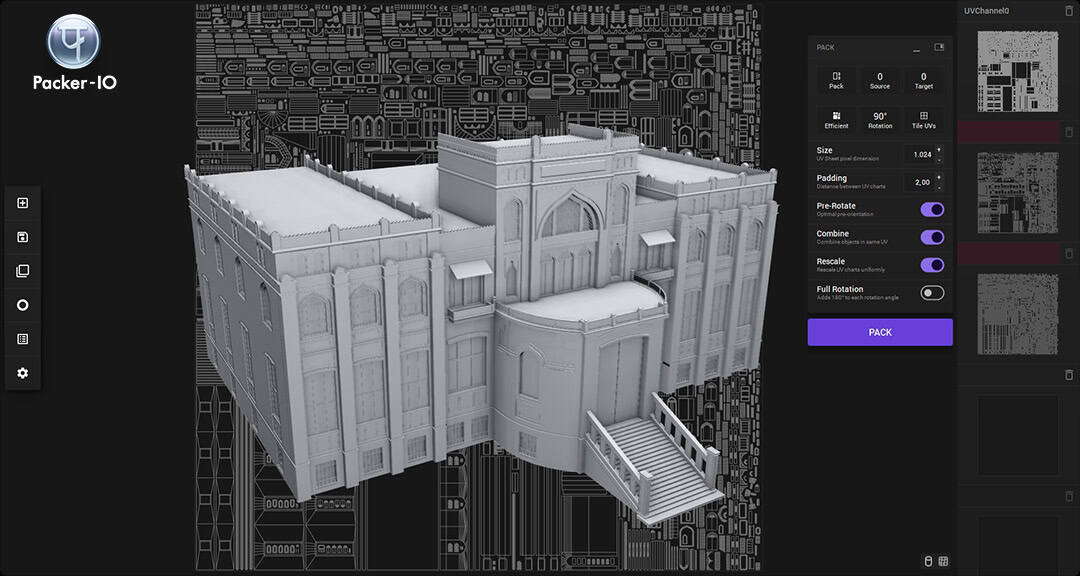This screenshot has height=576, width=1080.
Task: Select the second UV layout thumbnail
Action: pyautogui.click(x=1018, y=193)
